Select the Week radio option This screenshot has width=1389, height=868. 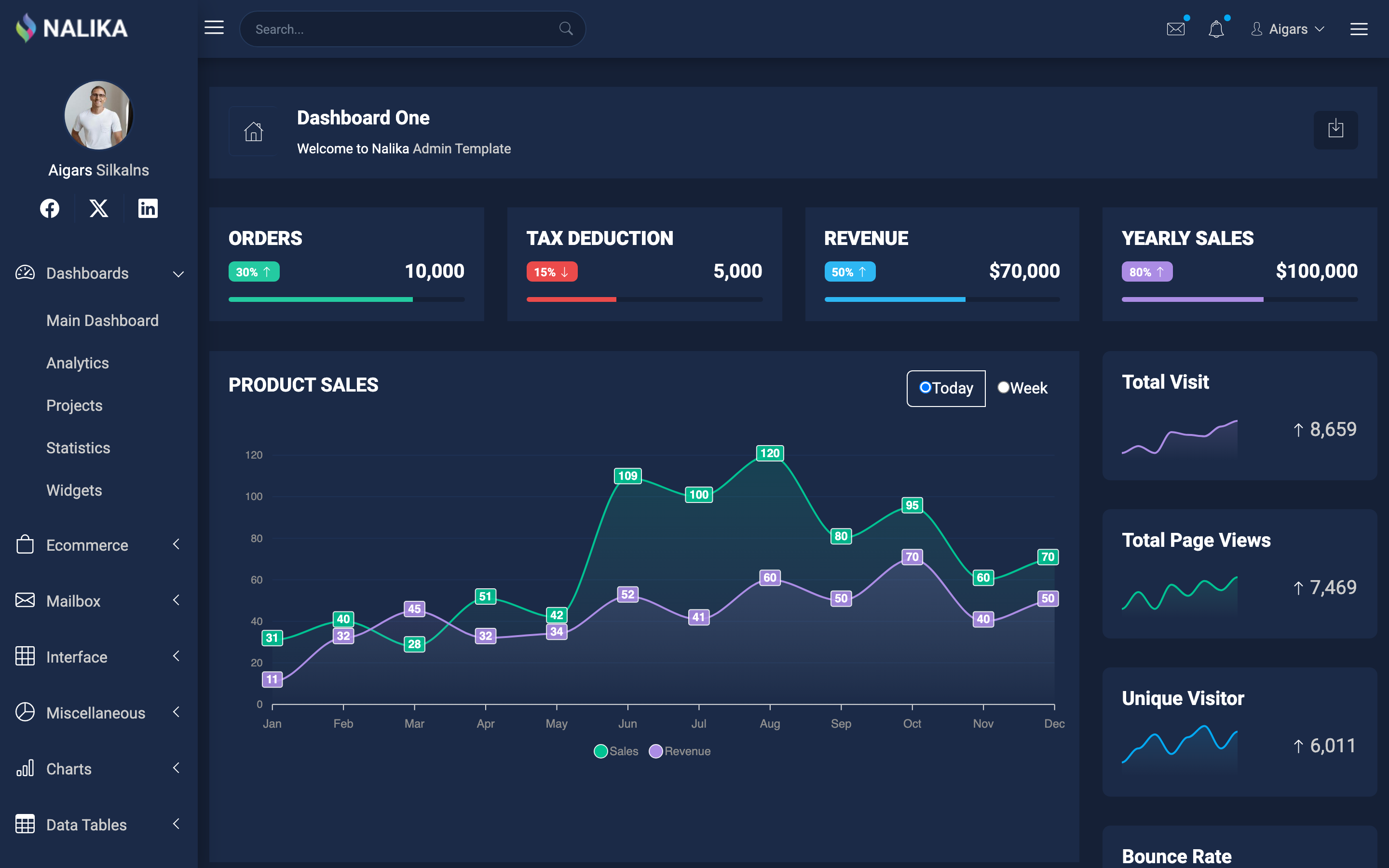click(1003, 388)
